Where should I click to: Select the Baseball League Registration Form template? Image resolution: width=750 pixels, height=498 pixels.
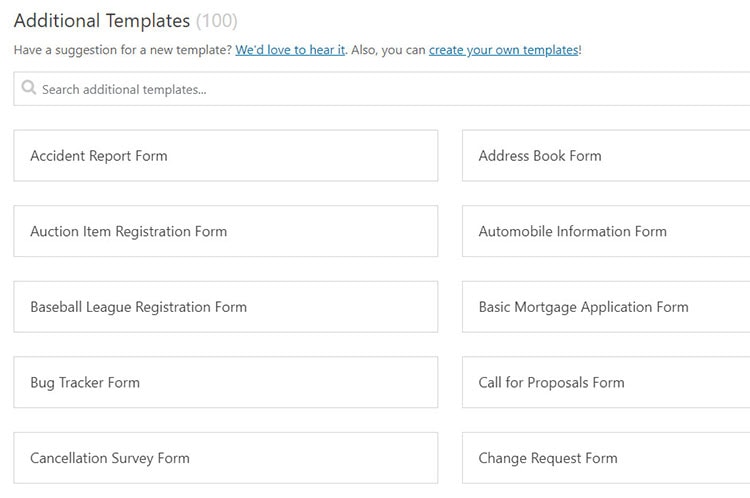coord(225,307)
